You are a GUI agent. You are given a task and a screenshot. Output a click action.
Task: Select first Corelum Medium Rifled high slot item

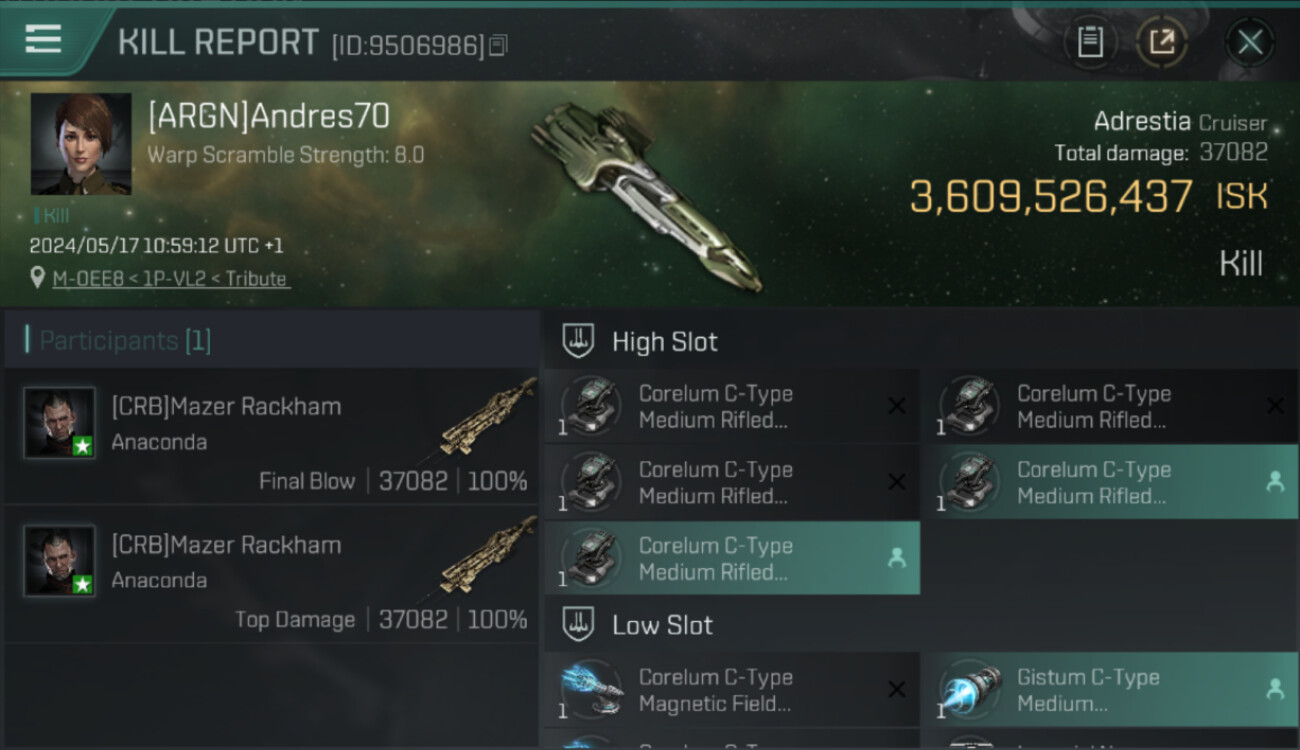(732, 406)
